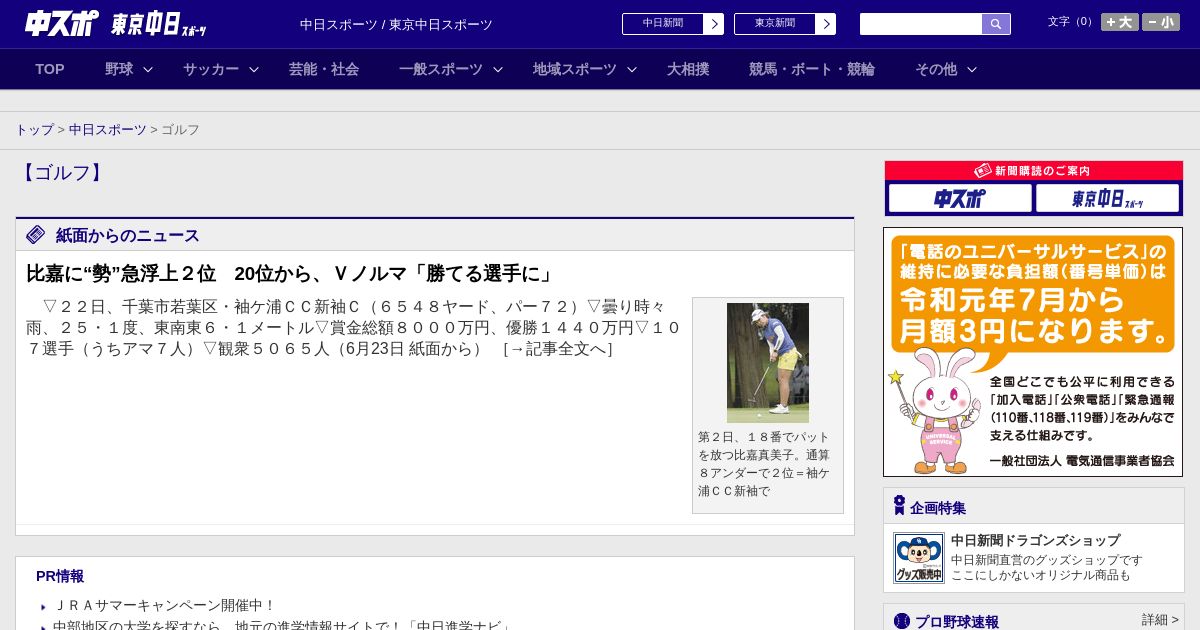This screenshot has width=1200, height=630.
Task: Open the Dragons shop グッズ販売中 thumbnail
Action: point(919,558)
